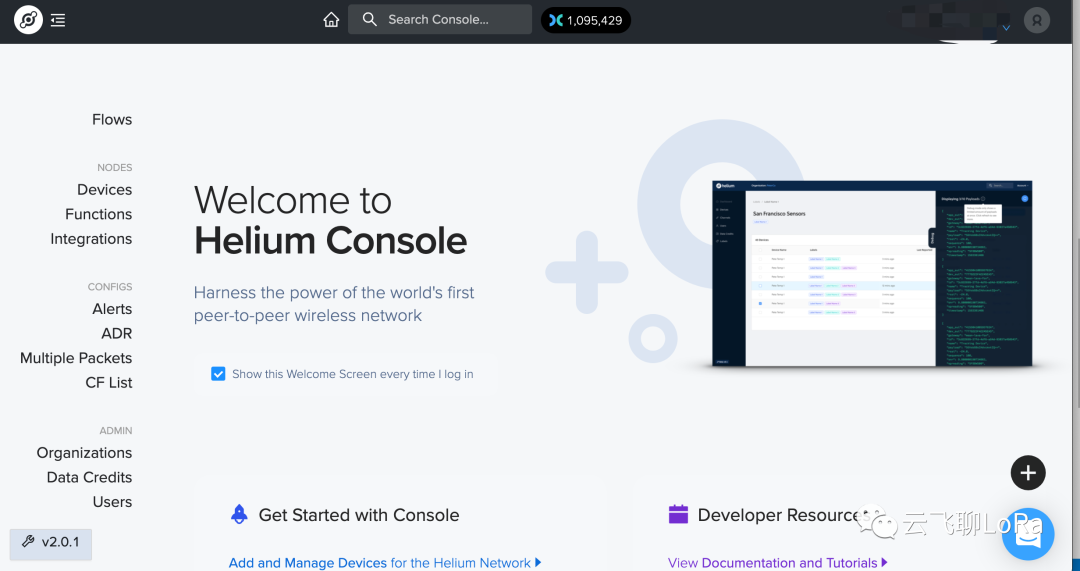Focus the Search Console input field
The height and width of the screenshot is (571, 1080).
pyautogui.click(x=439, y=19)
